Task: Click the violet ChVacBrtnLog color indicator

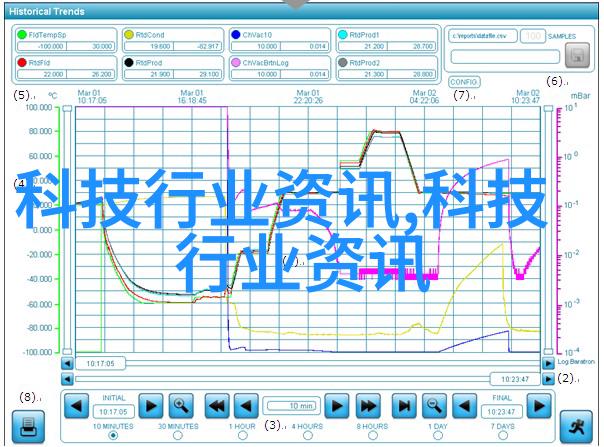Action: 236,62
